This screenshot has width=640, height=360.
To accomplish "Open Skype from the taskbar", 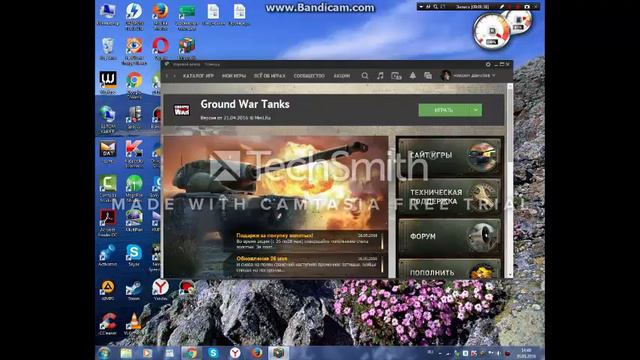I will tap(213, 353).
